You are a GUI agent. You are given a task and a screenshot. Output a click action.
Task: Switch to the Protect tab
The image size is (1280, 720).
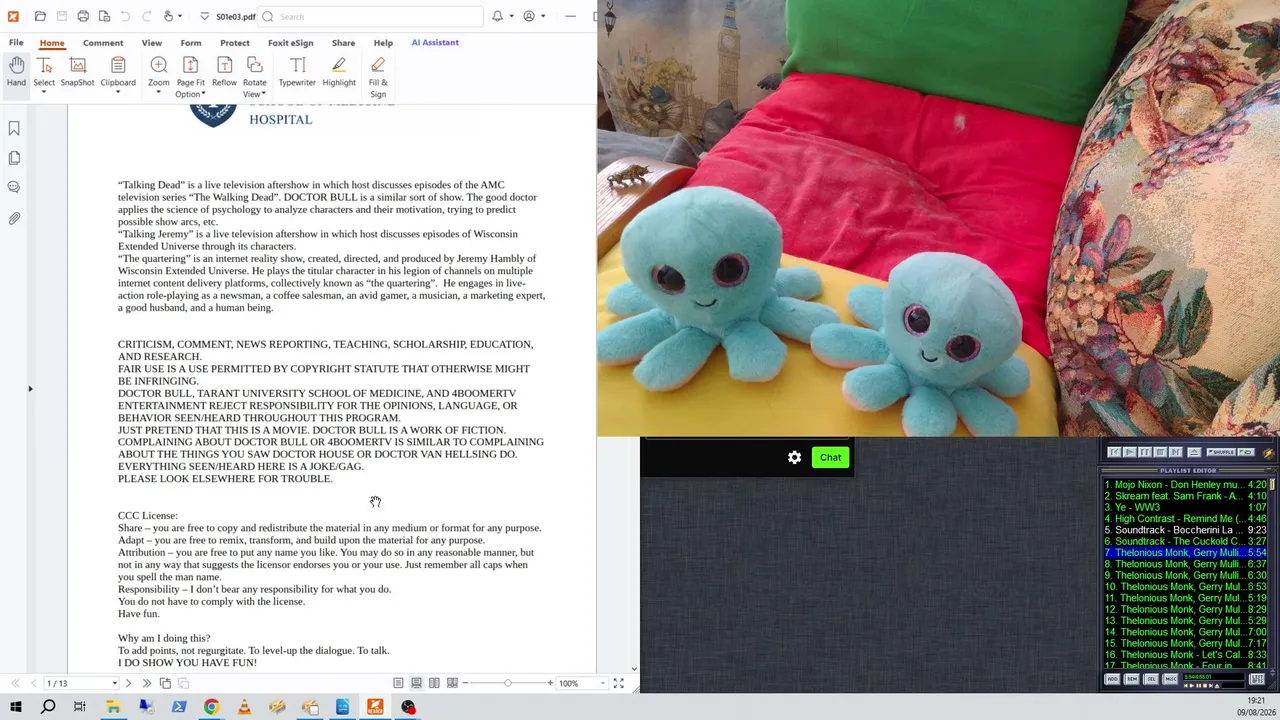[x=235, y=43]
